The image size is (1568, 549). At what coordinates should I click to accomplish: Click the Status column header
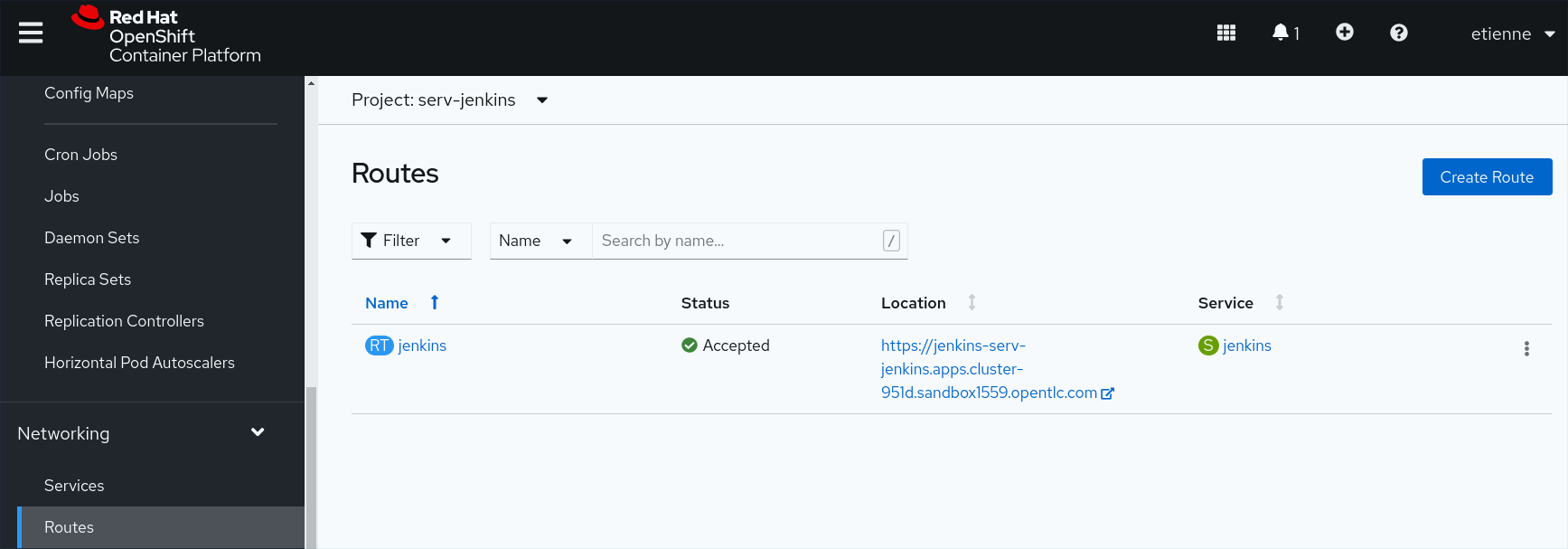[705, 303]
